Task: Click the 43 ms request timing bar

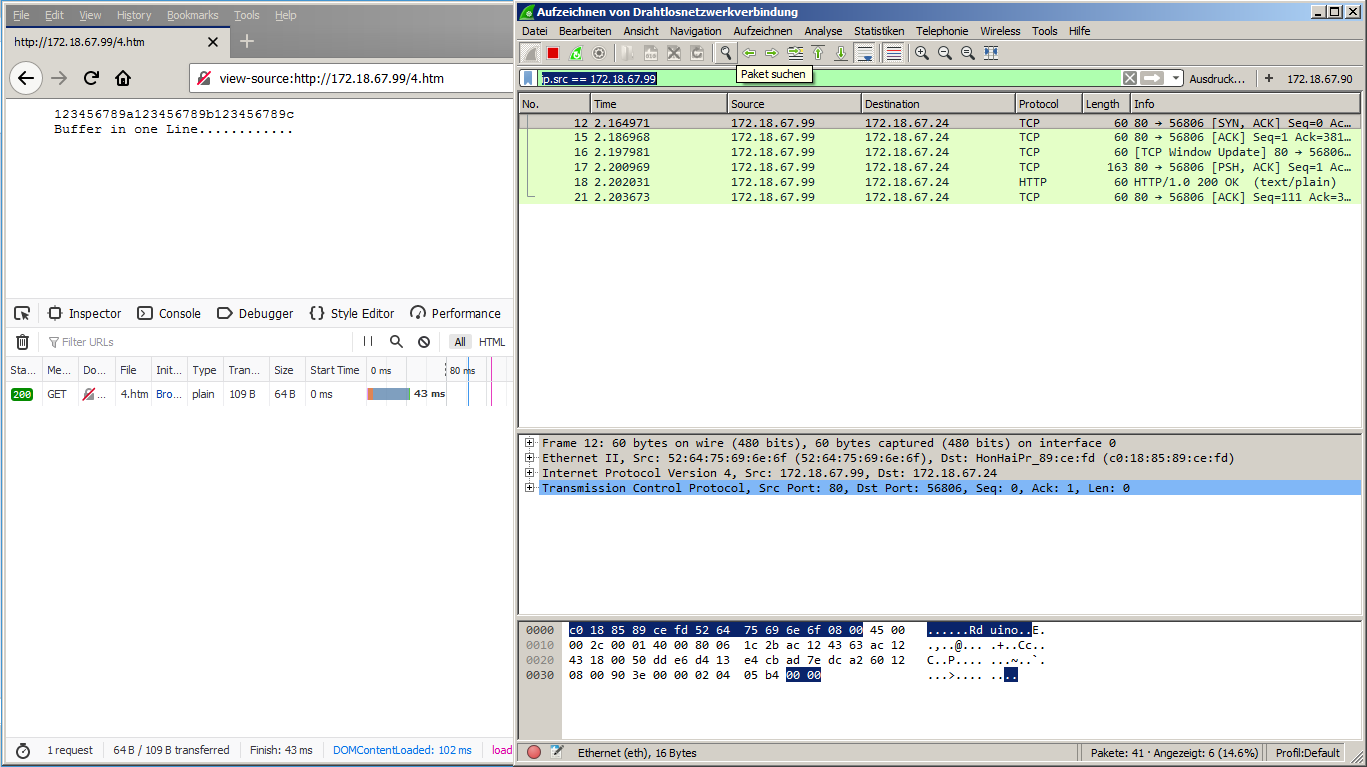Action: coord(390,394)
